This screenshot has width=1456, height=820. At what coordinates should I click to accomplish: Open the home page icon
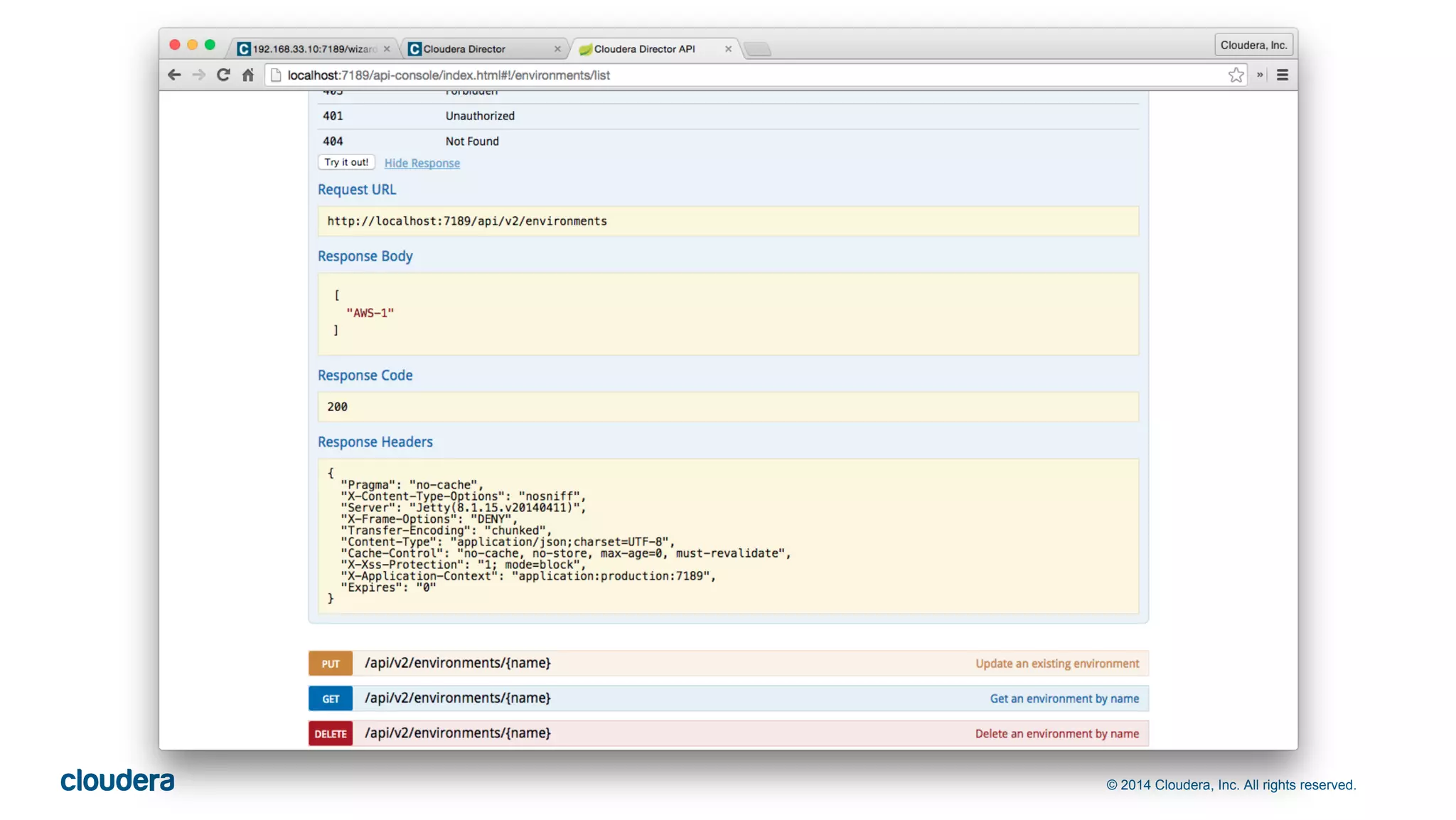(x=247, y=75)
